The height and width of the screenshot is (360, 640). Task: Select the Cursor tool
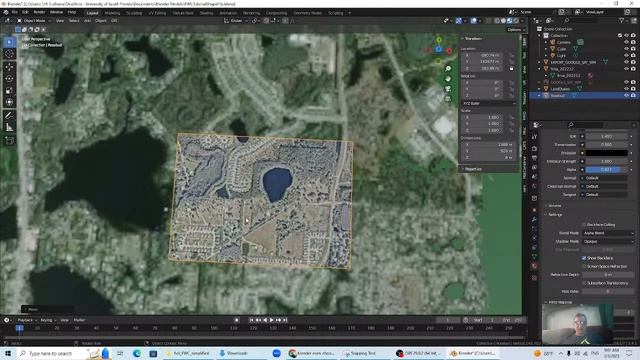pos(10,54)
